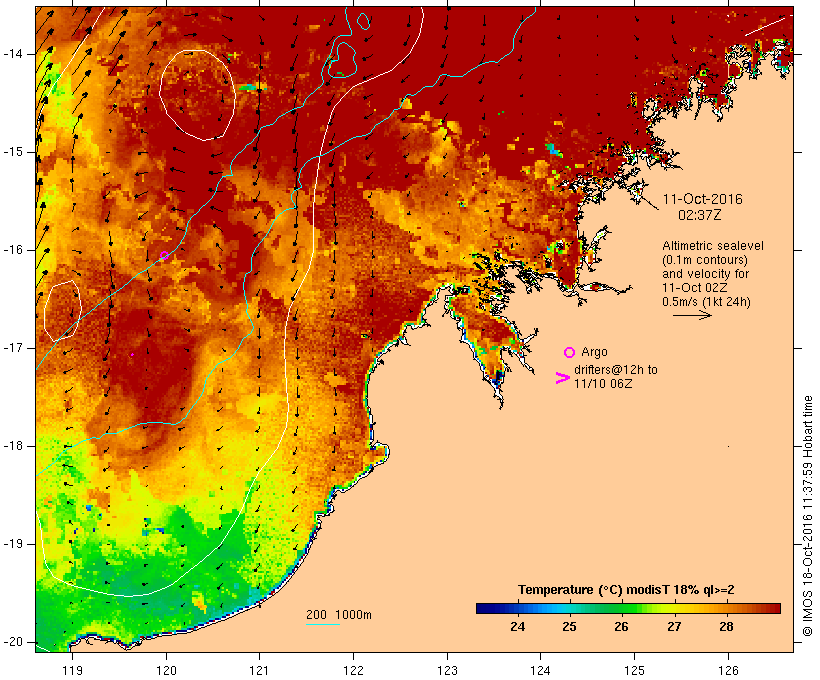This screenshot has width=820, height=680.
Task: Click the '(0.1m contours)' text
Action: [x=705, y=260]
